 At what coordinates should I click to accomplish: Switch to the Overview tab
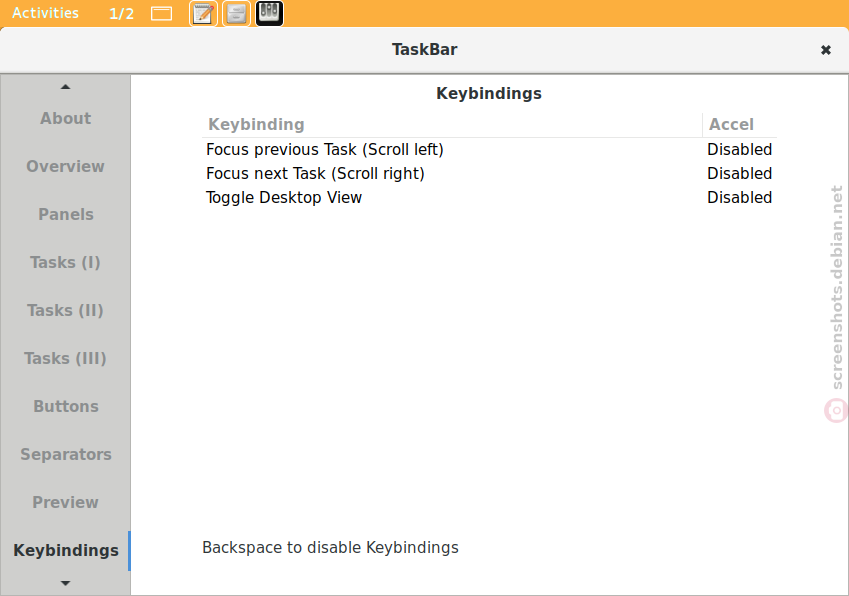(66, 167)
